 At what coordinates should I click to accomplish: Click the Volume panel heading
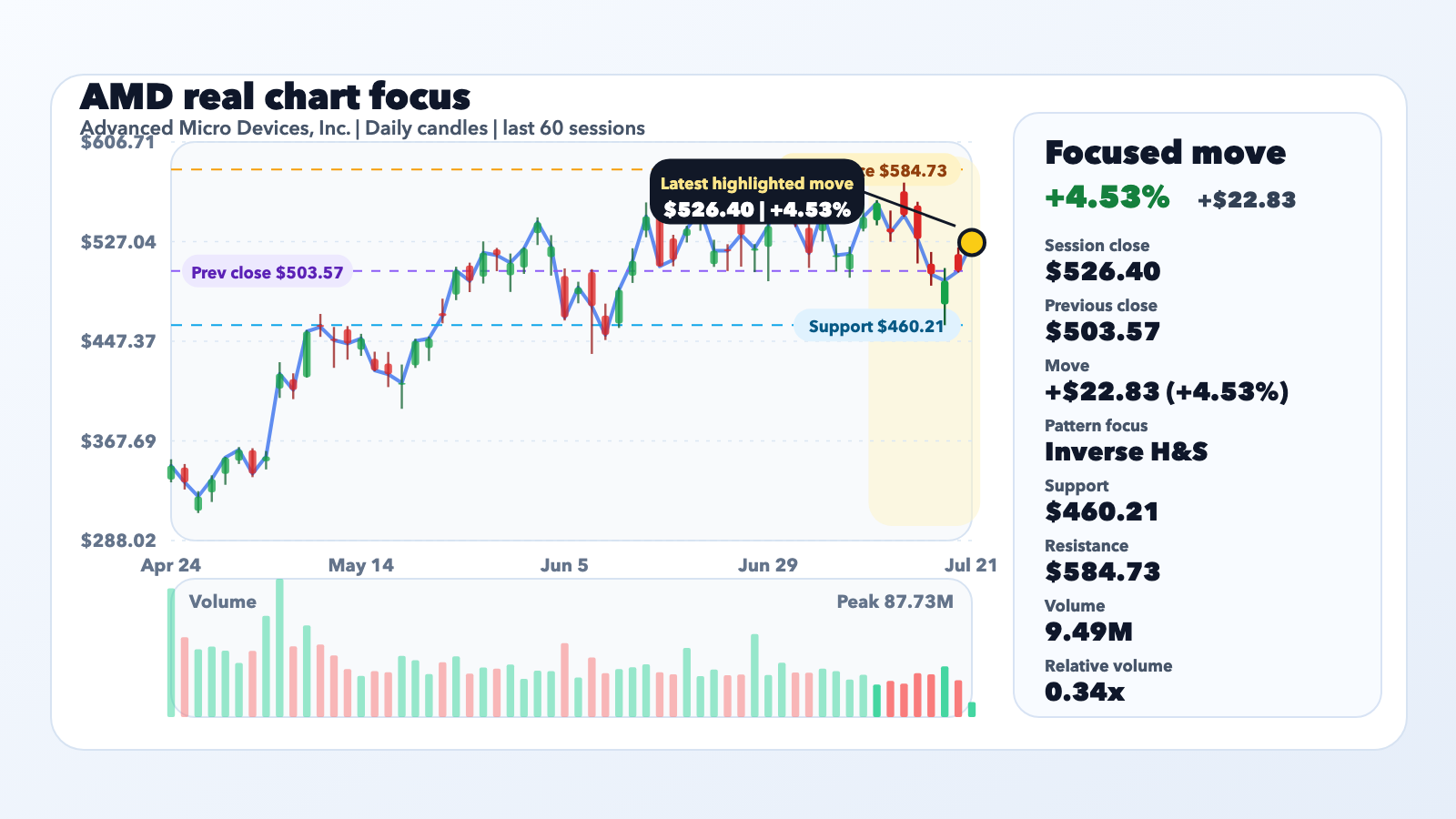point(223,602)
